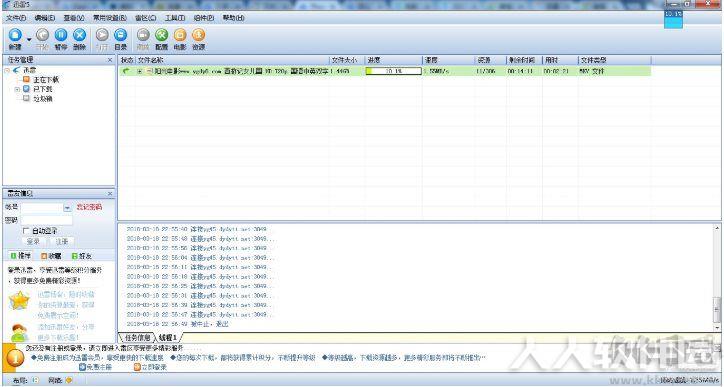Click the orange number 1 banner icon
Viewport: 724px width, 387px height.
(14, 358)
